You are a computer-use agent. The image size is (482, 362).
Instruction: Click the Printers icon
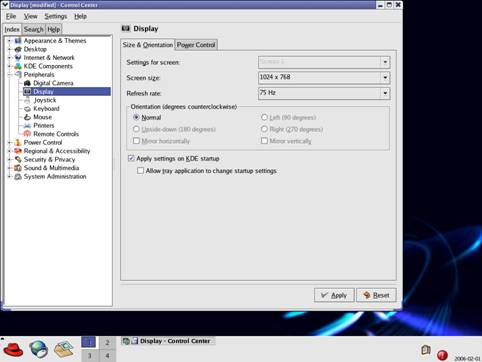(27, 126)
